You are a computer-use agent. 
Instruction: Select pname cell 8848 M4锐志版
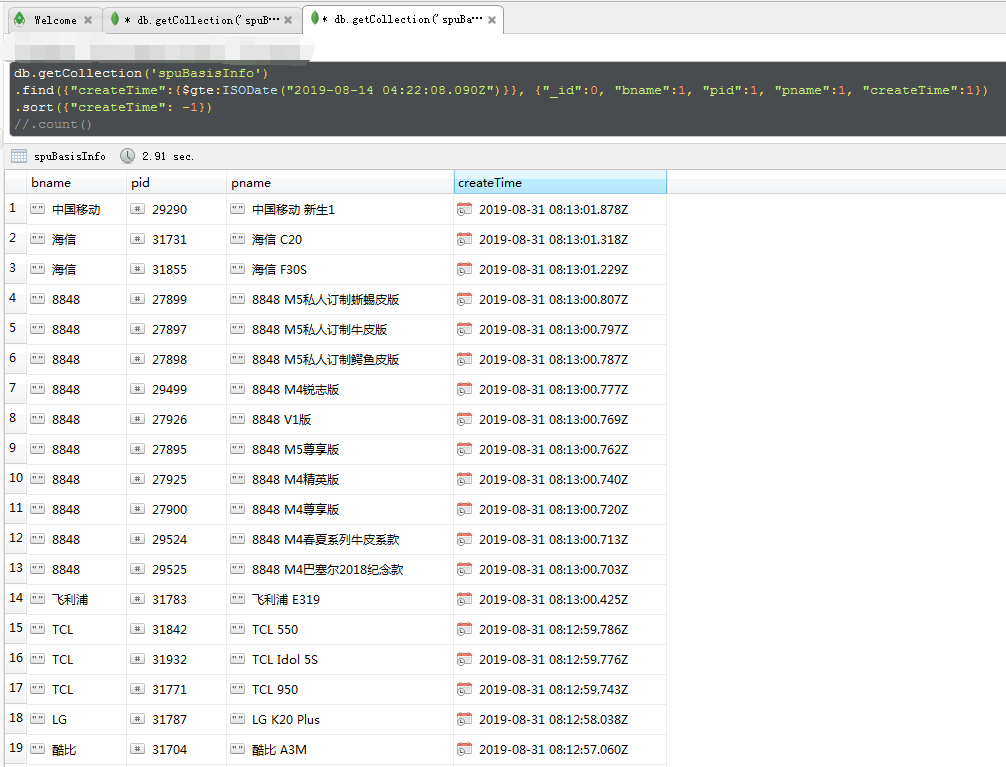[340, 390]
